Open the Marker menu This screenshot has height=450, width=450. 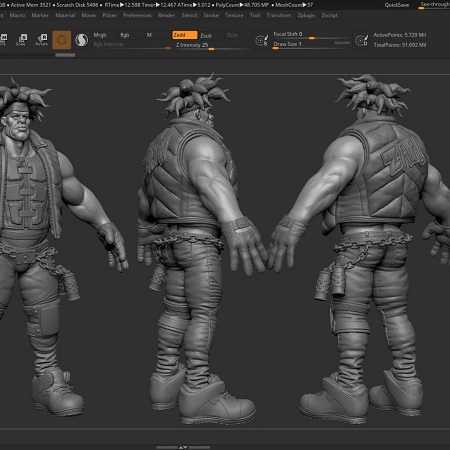[x=40, y=15]
